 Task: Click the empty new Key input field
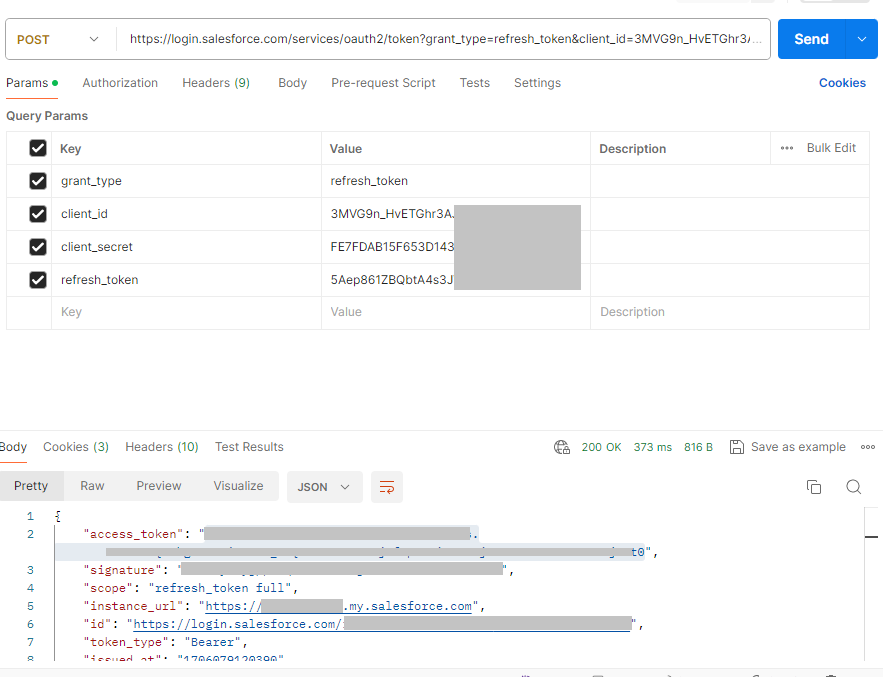pyautogui.click(x=186, y=312)
